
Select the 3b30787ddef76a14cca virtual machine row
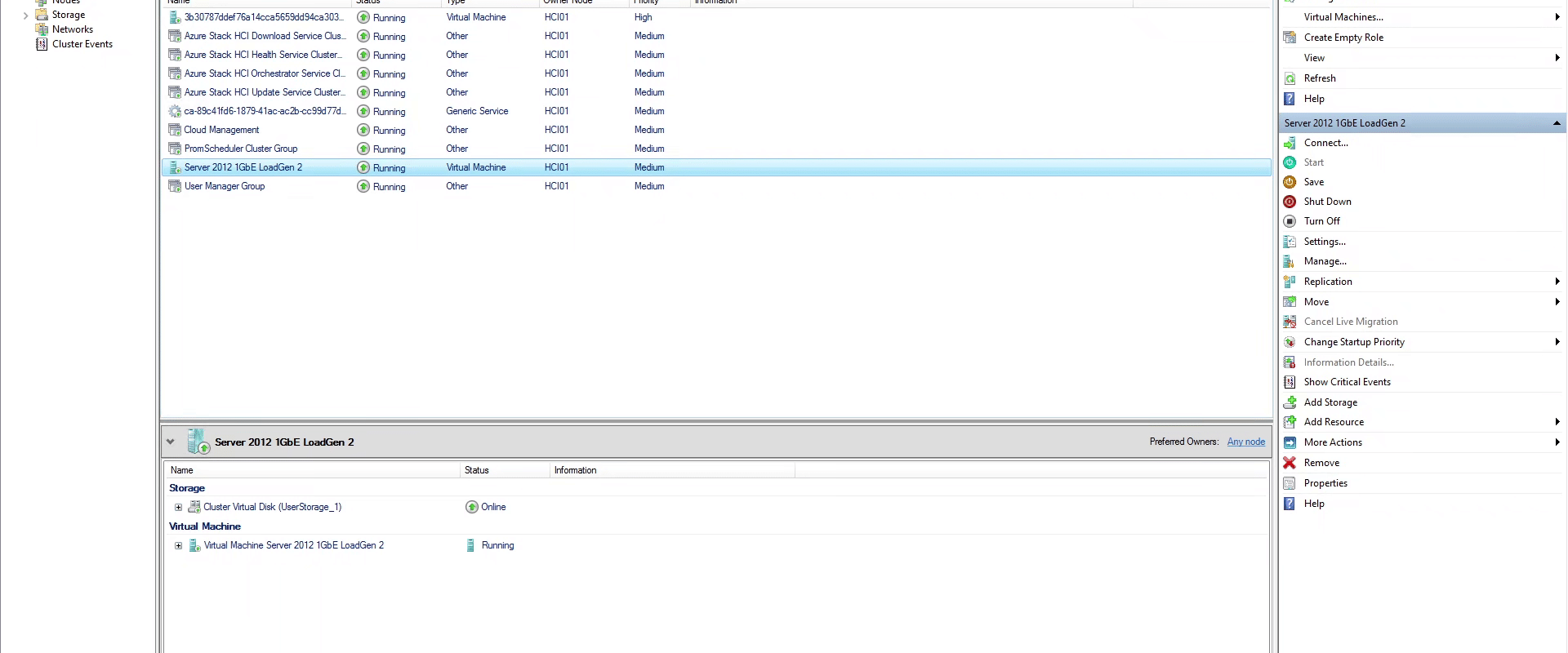[x=716, y=17]
